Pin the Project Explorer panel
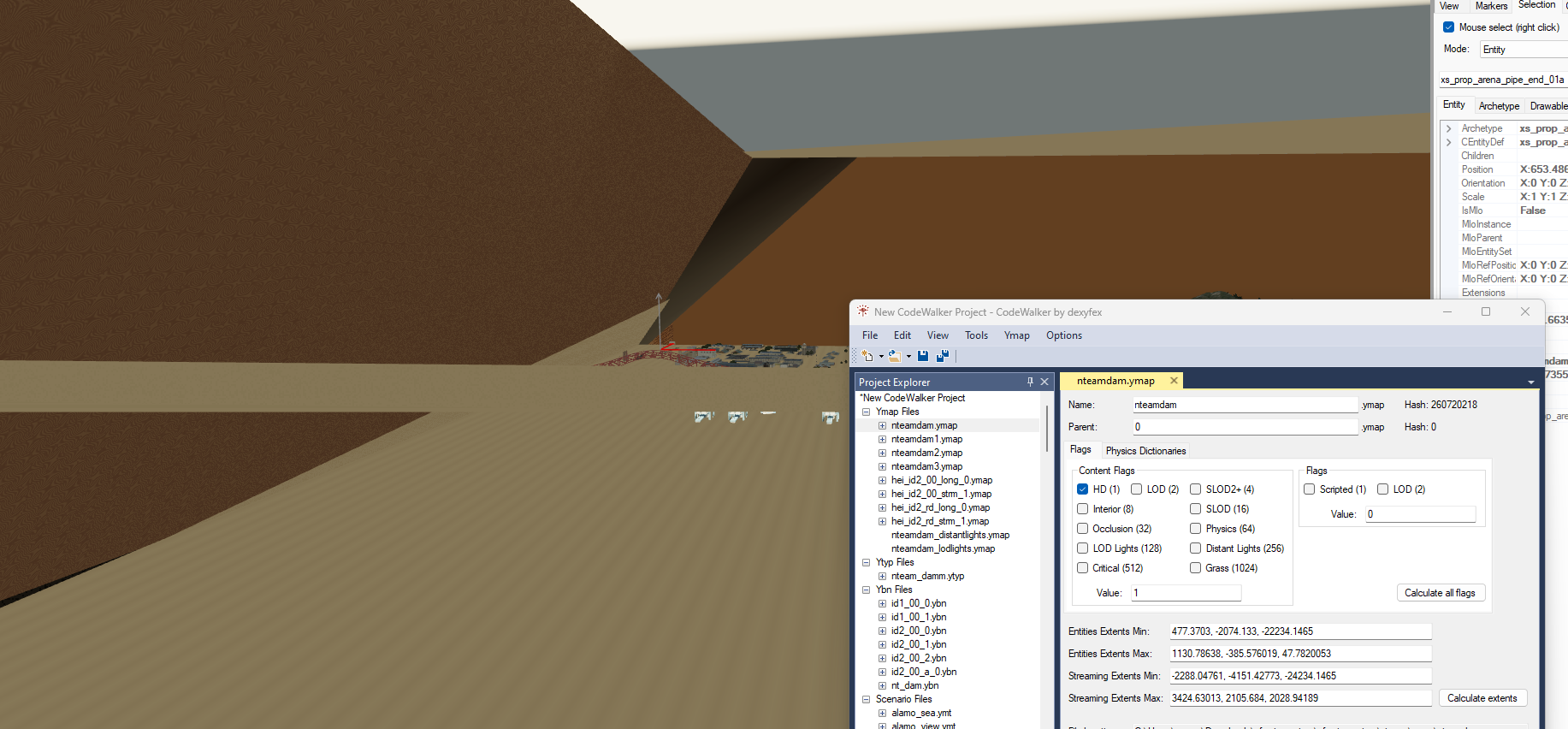Image resolution: width=1568 pixels, height=729 pixels. pos(1030,382)
